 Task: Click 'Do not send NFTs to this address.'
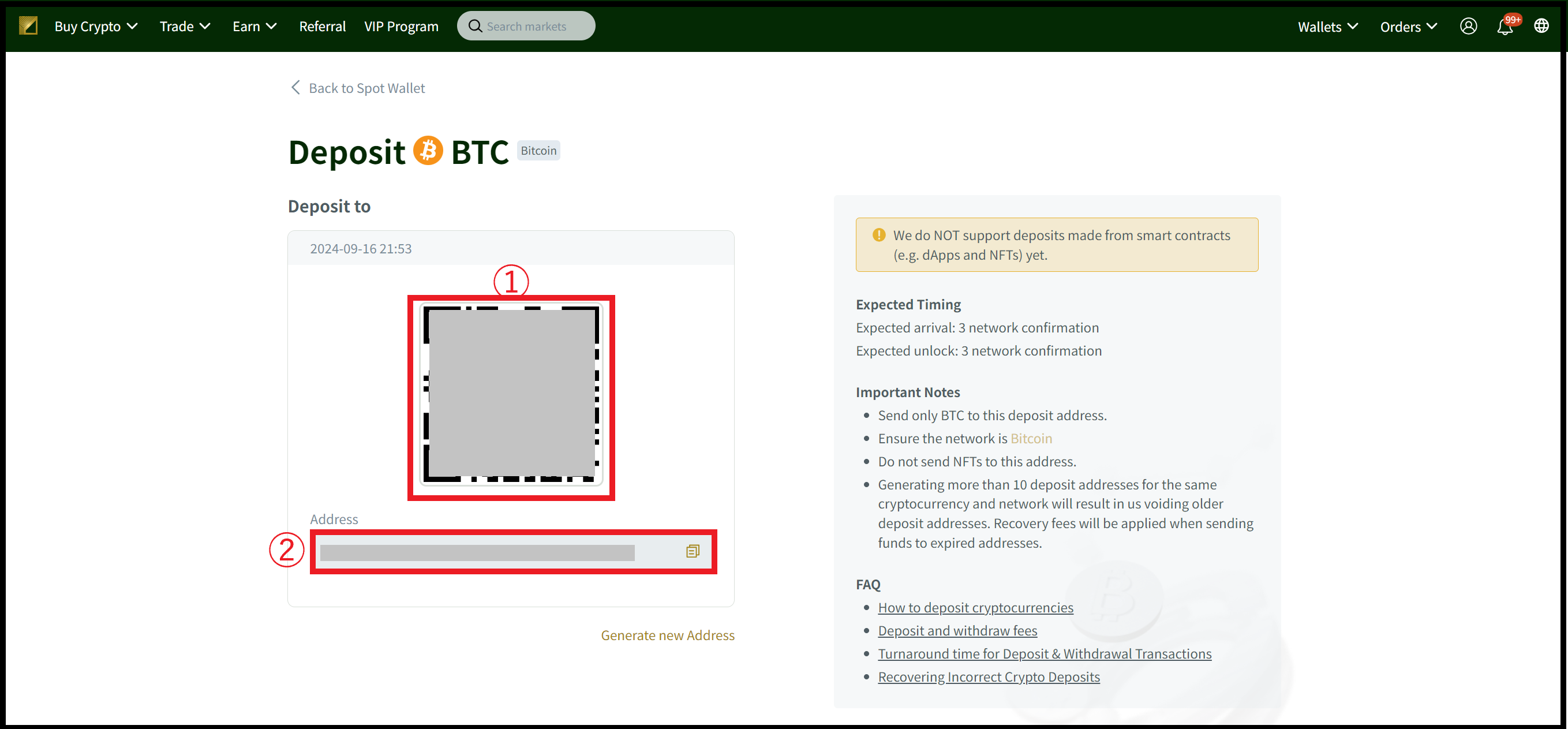tap(977, 462)
